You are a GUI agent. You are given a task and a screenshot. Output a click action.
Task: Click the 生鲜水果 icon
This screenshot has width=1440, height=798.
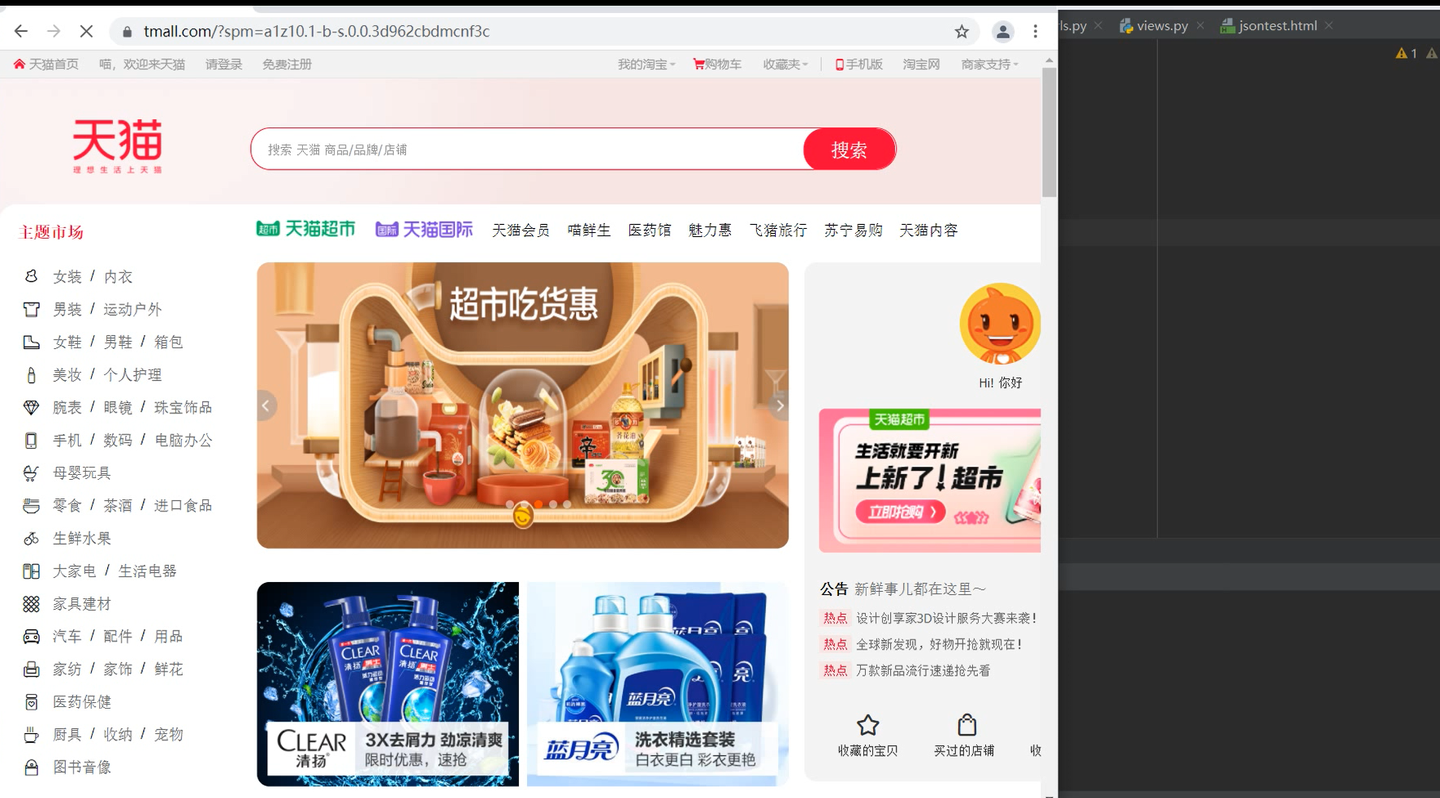[x=31, y=538]
